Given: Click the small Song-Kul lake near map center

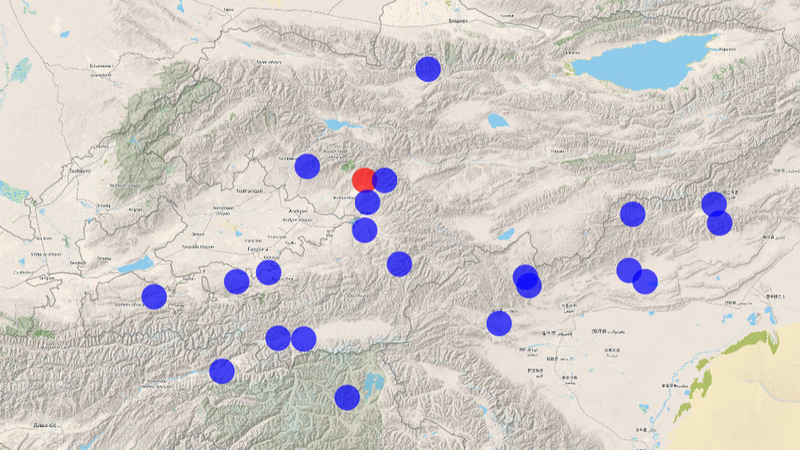Looking at the screenshot, I should point(497,121).
